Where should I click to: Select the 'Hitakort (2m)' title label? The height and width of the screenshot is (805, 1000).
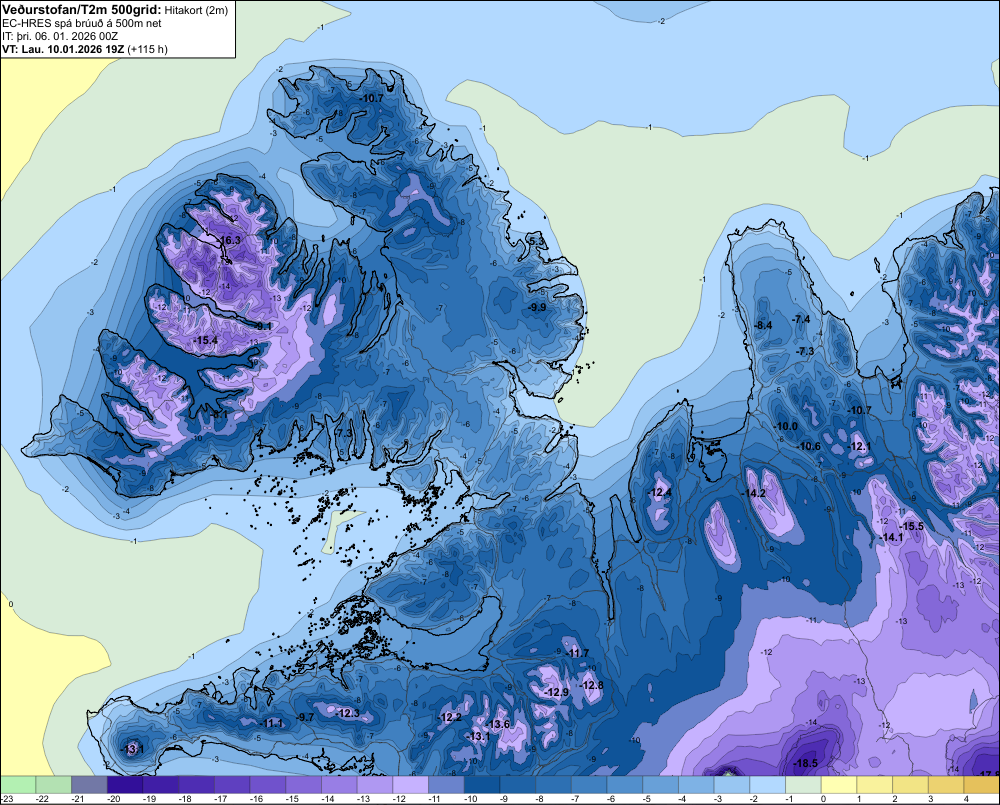[x=196, y=10]
